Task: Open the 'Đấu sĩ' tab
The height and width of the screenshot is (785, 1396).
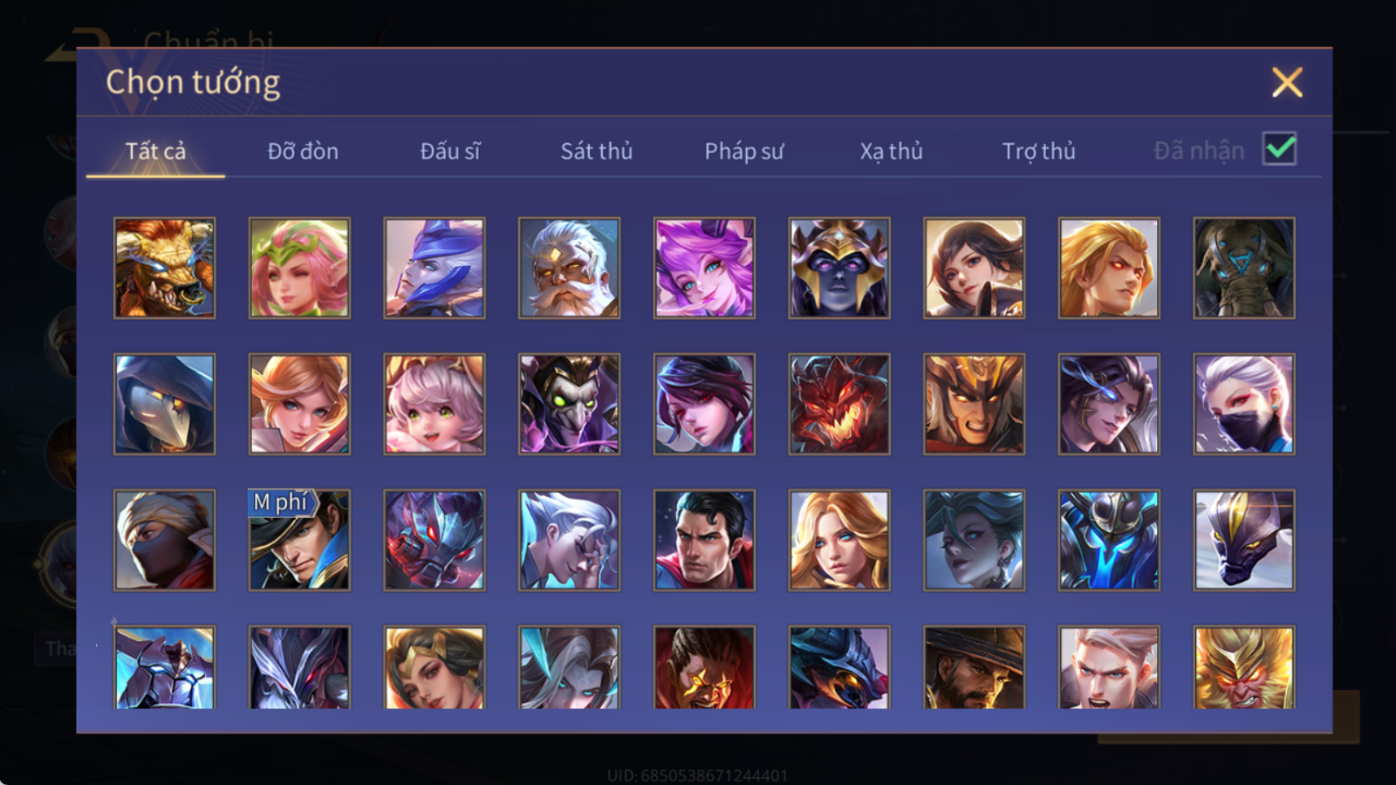Action: [450, 151]
